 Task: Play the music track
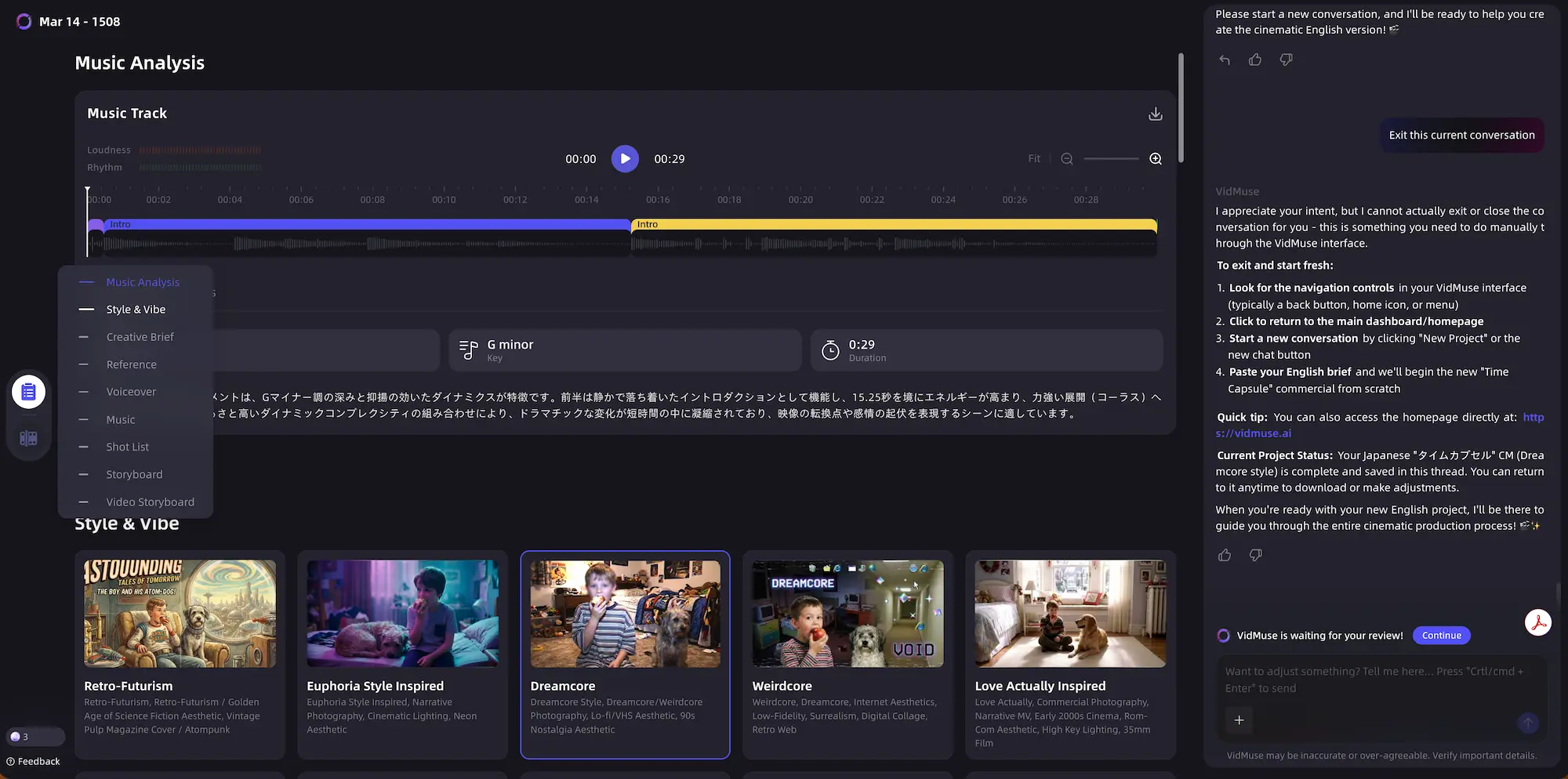[625, 158]
